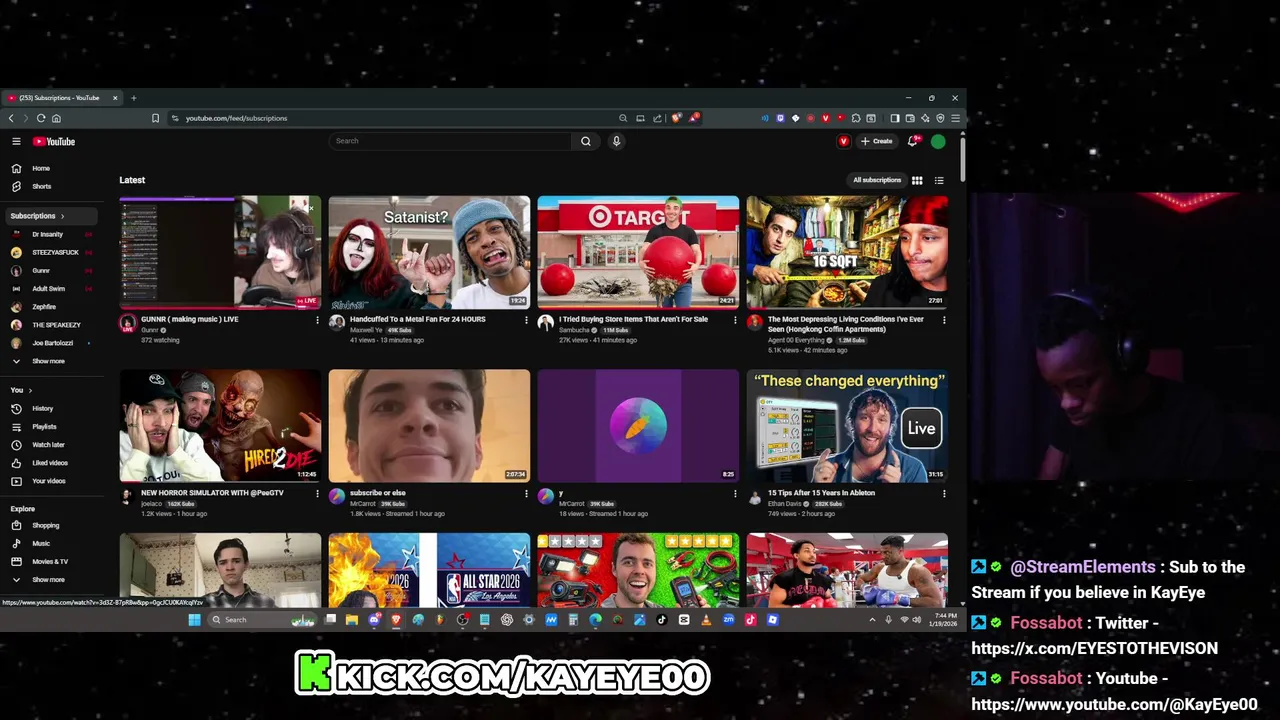The width and height of the screenshot is (1280, 720).
Task: Click Ethan Davis channel name
Action: (x=784, y=504)
